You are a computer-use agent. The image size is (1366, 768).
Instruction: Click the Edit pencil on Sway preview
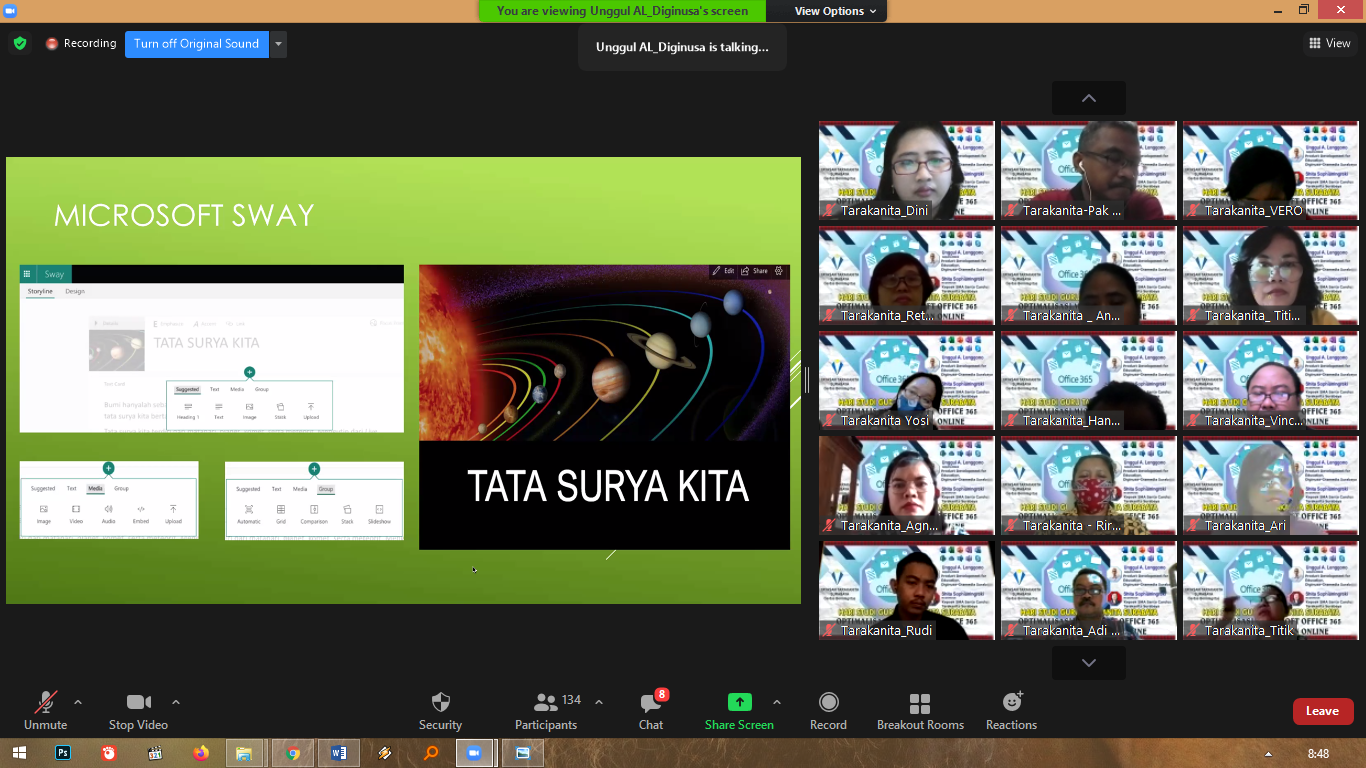723,271
